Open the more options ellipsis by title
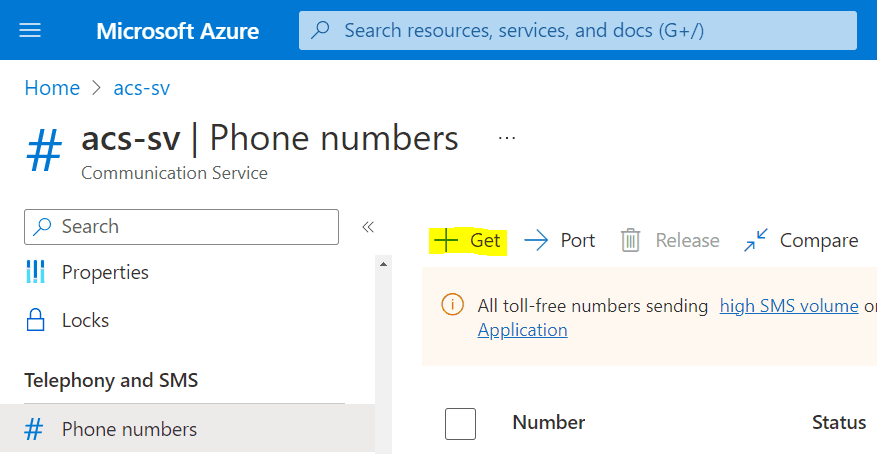 pos(507,138)
